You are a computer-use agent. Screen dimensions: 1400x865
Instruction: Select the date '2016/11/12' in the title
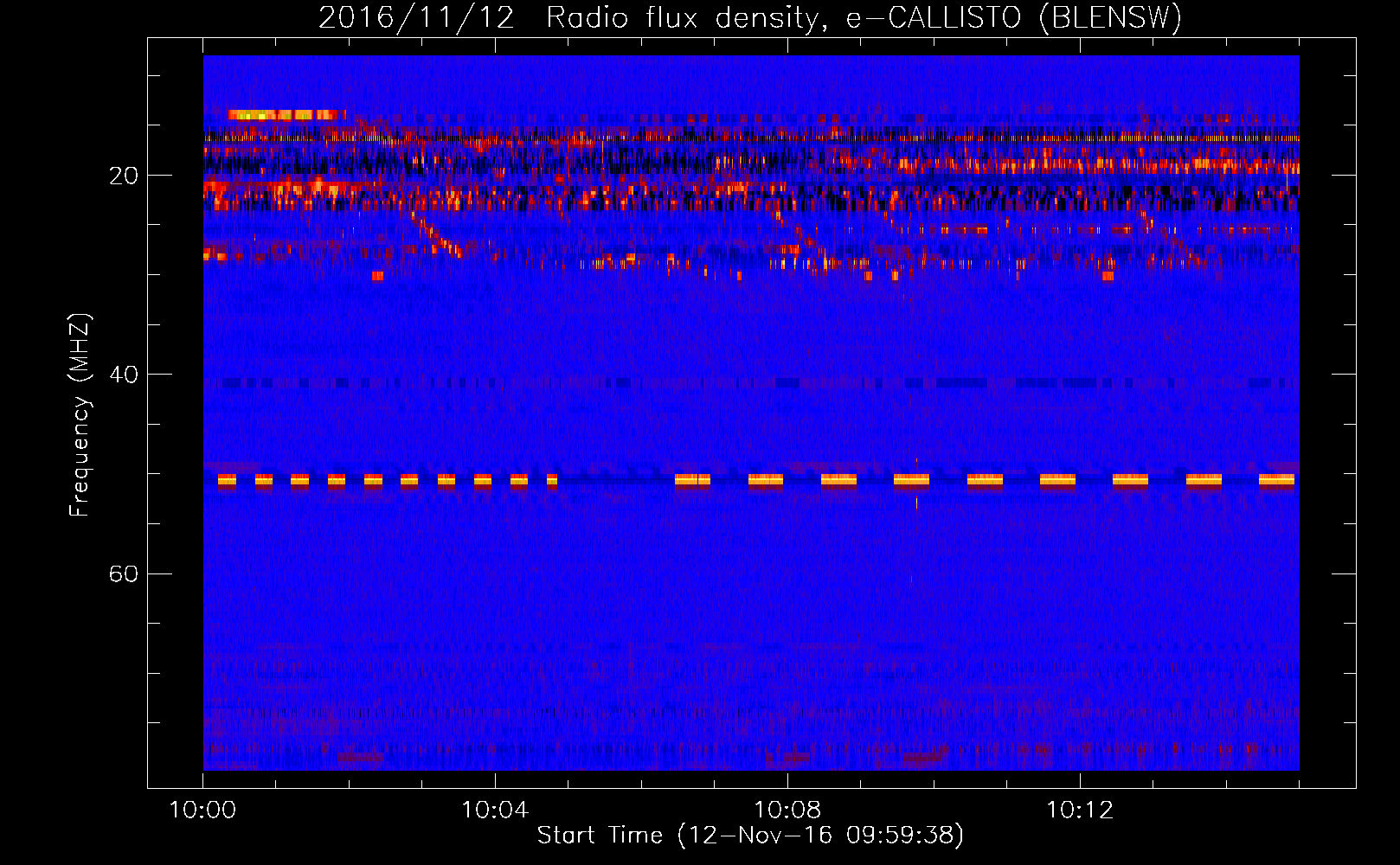click(416, 17)
